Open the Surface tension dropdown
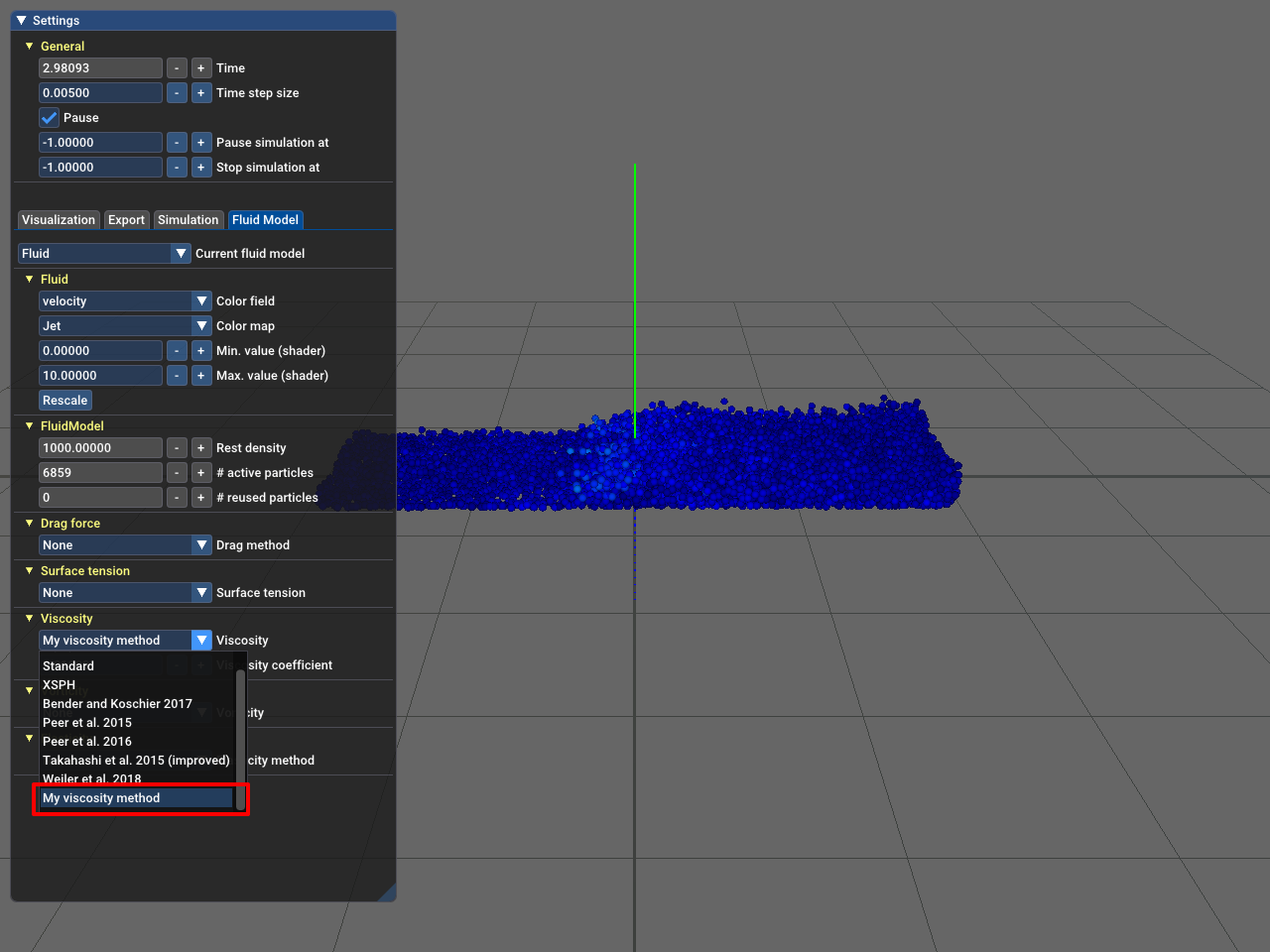Screen dimensions: 1270x952 tap(125, 593)
